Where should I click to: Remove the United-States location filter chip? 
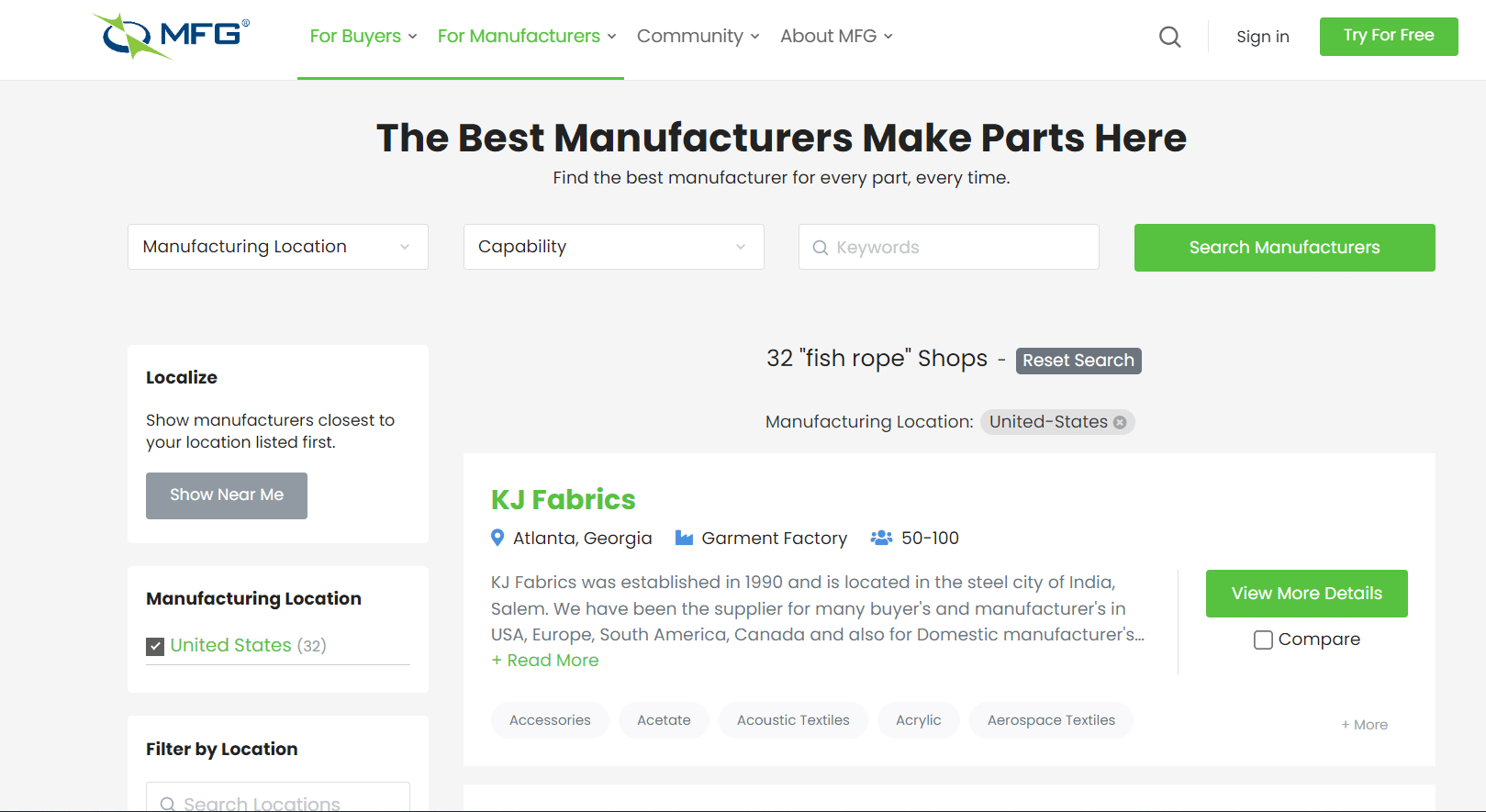[1120, 422]
